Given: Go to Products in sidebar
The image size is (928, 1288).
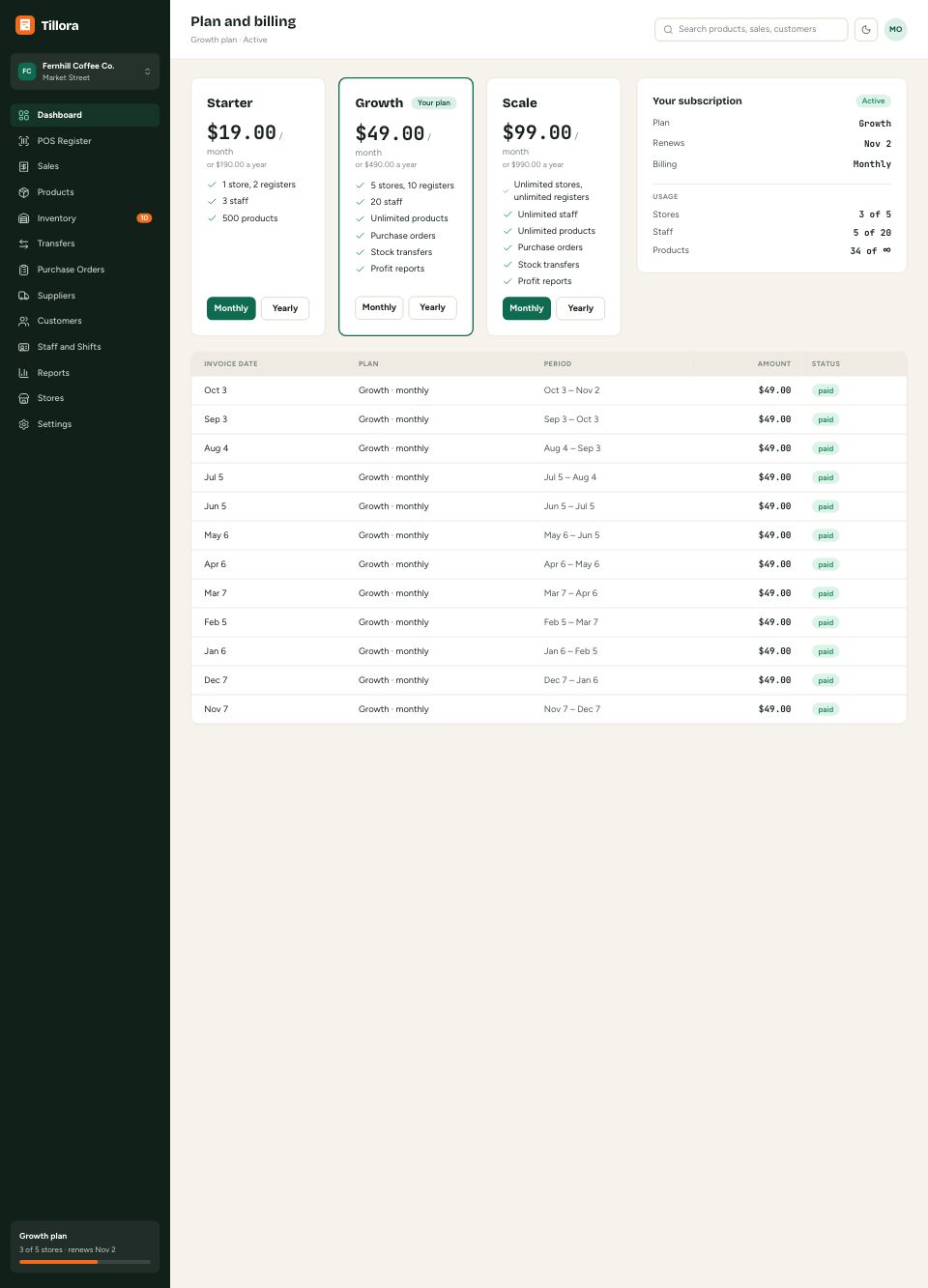Looking at the screenshot, I should (x=85, y=192).
